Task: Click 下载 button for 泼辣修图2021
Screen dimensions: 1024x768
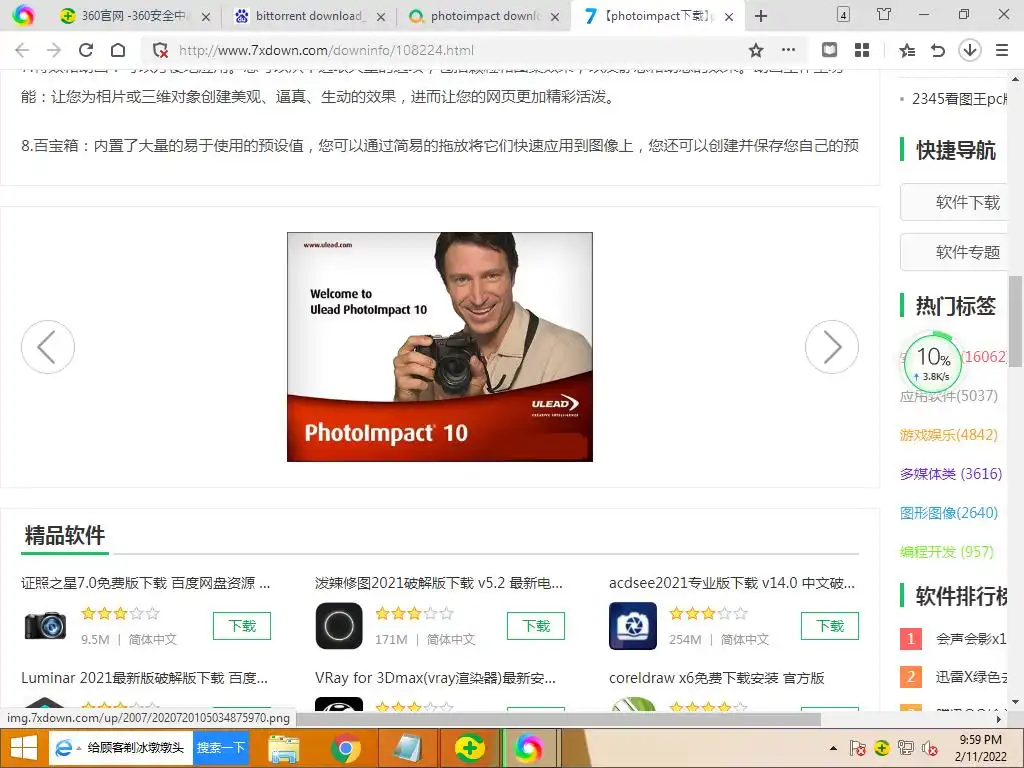Action: [x=536, y=626]
